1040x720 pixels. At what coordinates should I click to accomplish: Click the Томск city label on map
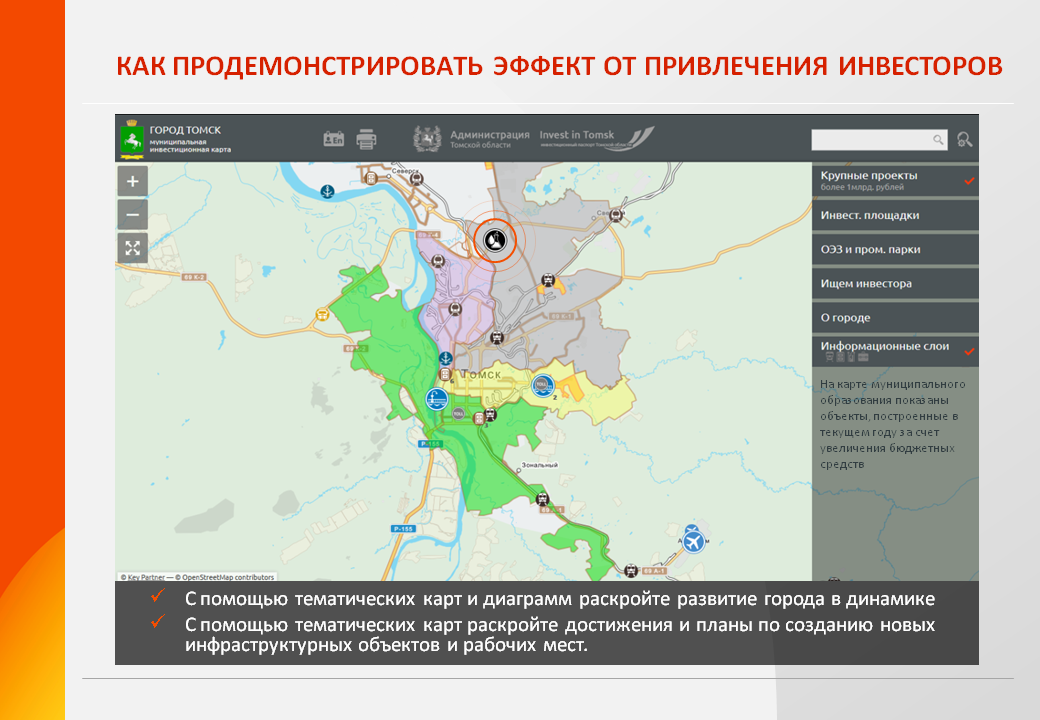(x=482, y=375)
